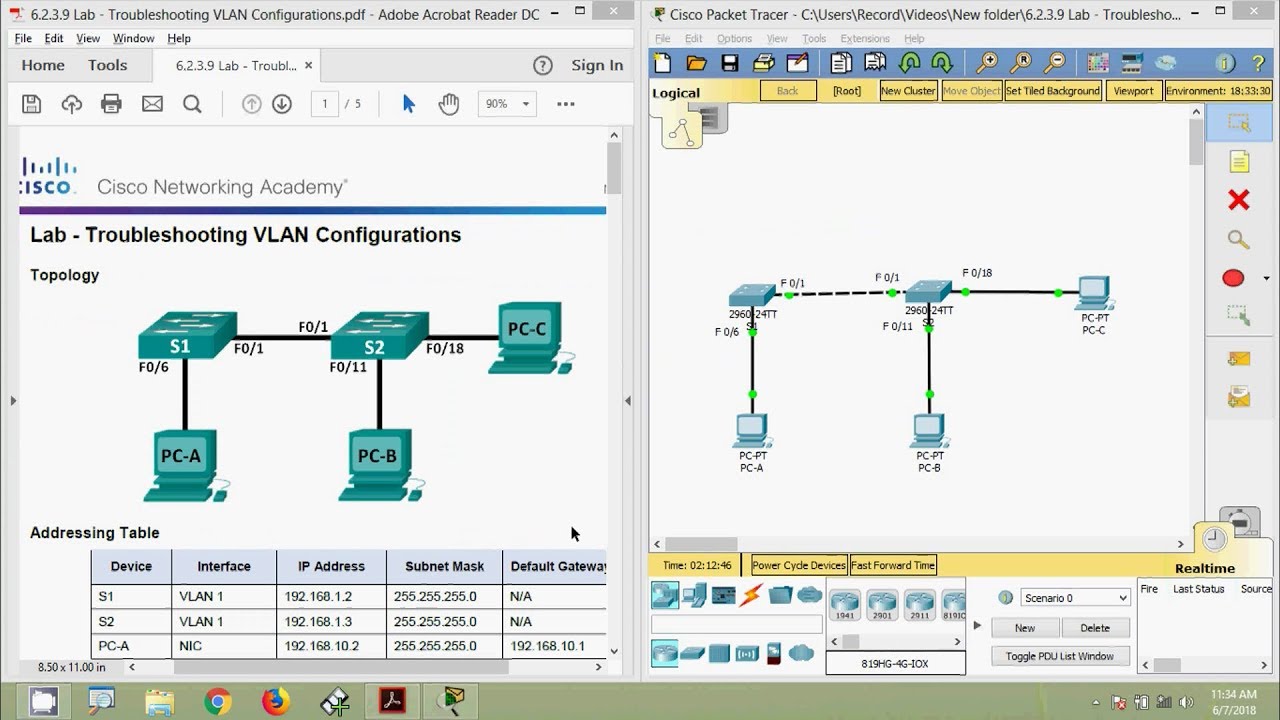This screenshot has height=720, width=1280.
Task: Select the red X Delete tool
Action: coord(1239,201)
